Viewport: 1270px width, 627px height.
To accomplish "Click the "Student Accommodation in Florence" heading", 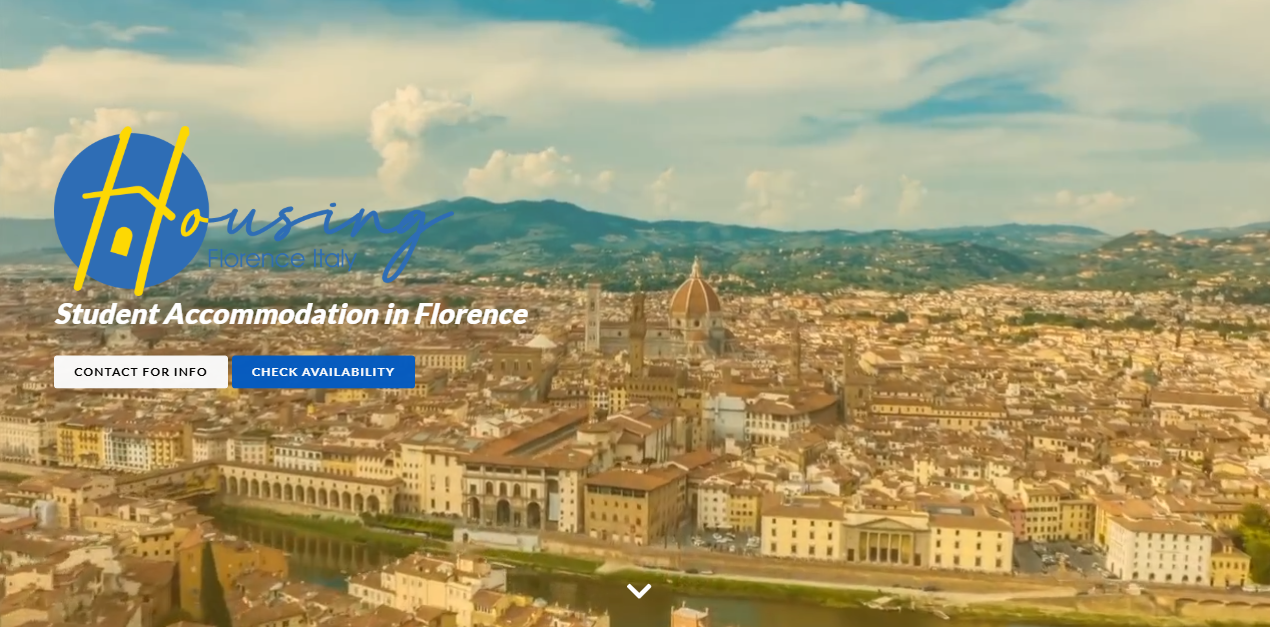I will tap(291, 314).
